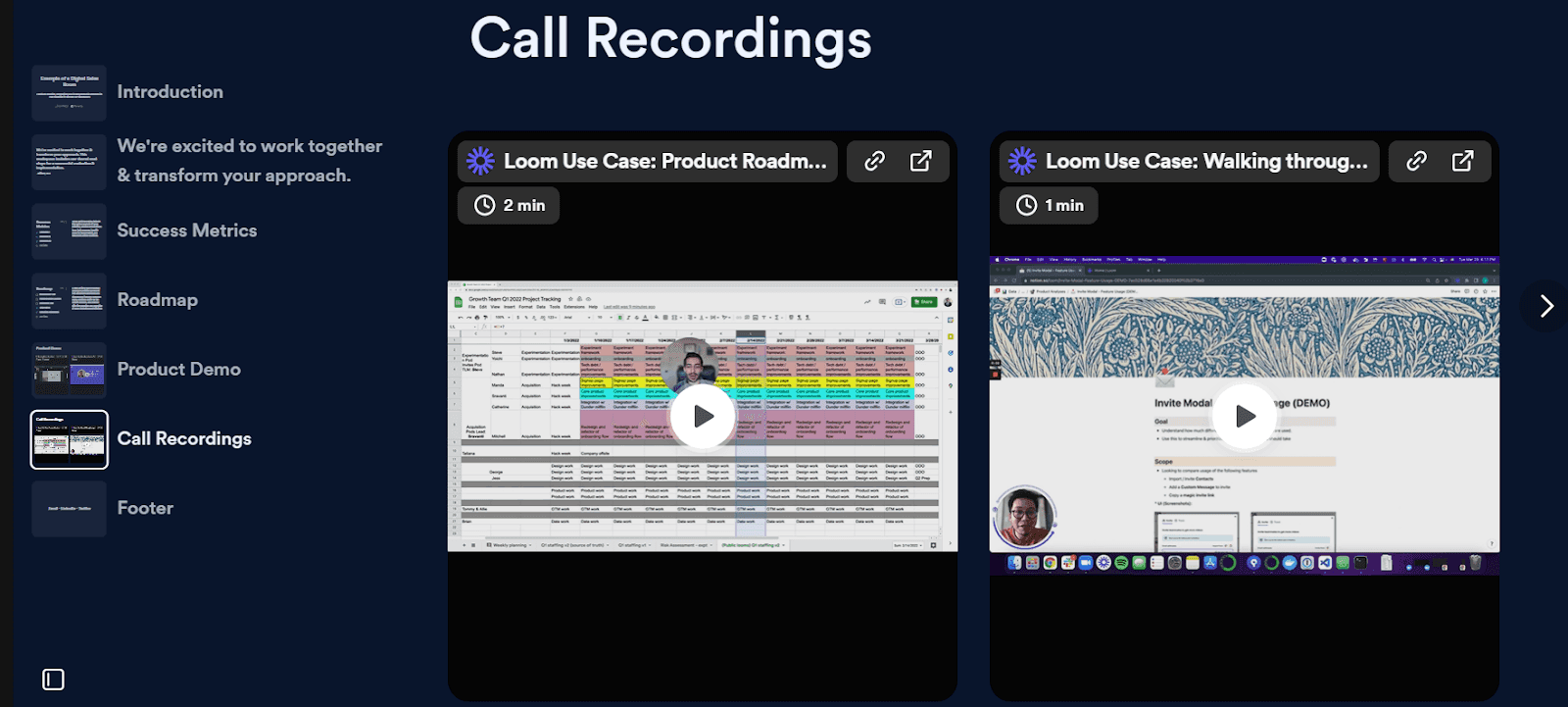Open Loom Use Case: Walking through title

pos(1205,161)
